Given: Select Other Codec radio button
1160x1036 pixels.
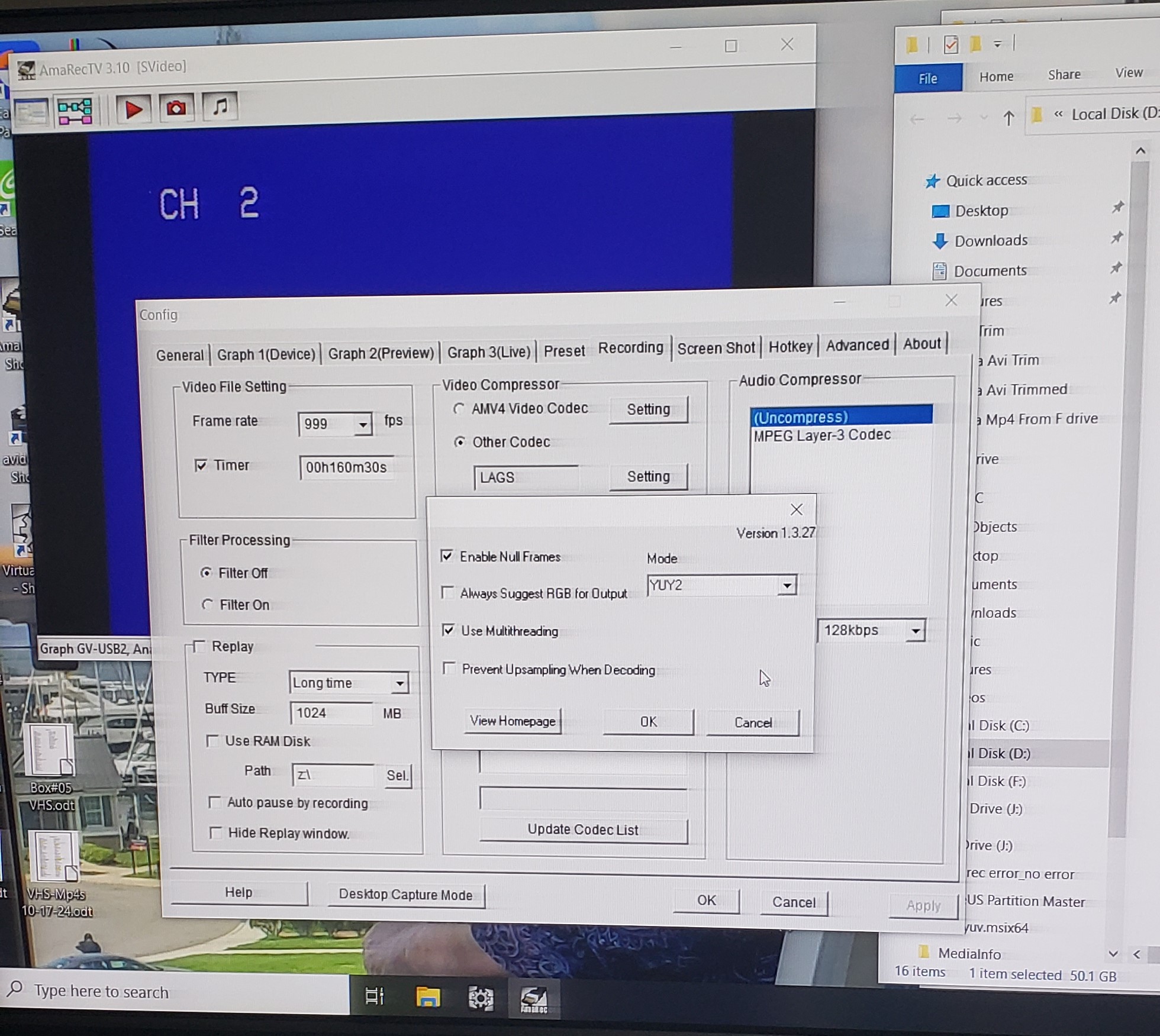Looking at the screenshot, I should [x=459, y=441].
